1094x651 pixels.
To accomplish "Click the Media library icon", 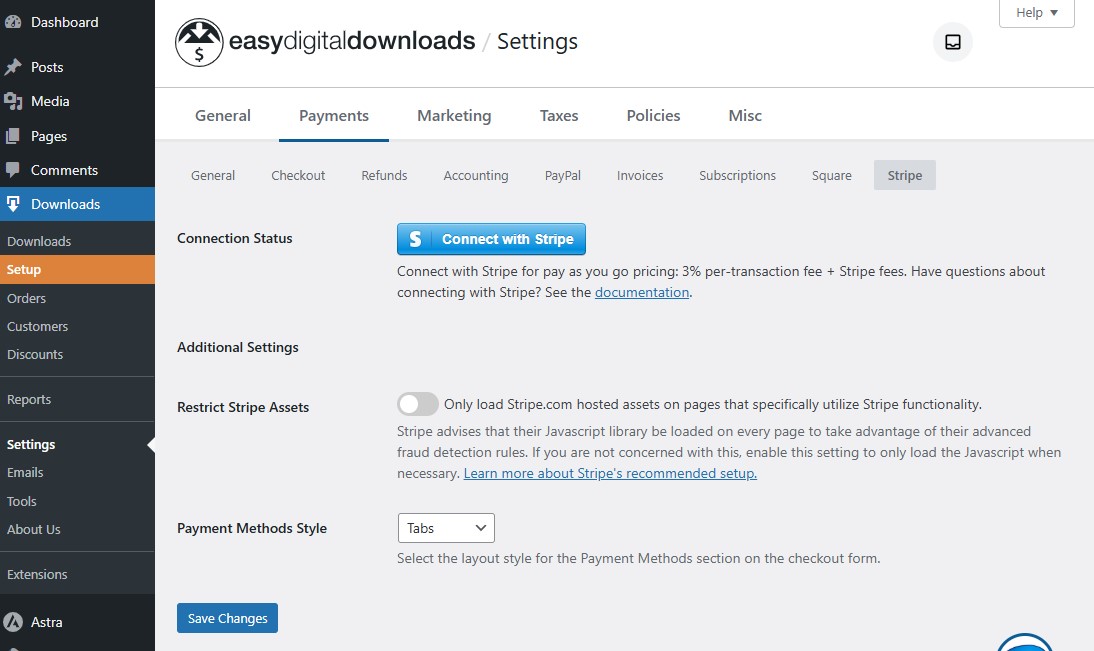I will [x=13, y=101].
